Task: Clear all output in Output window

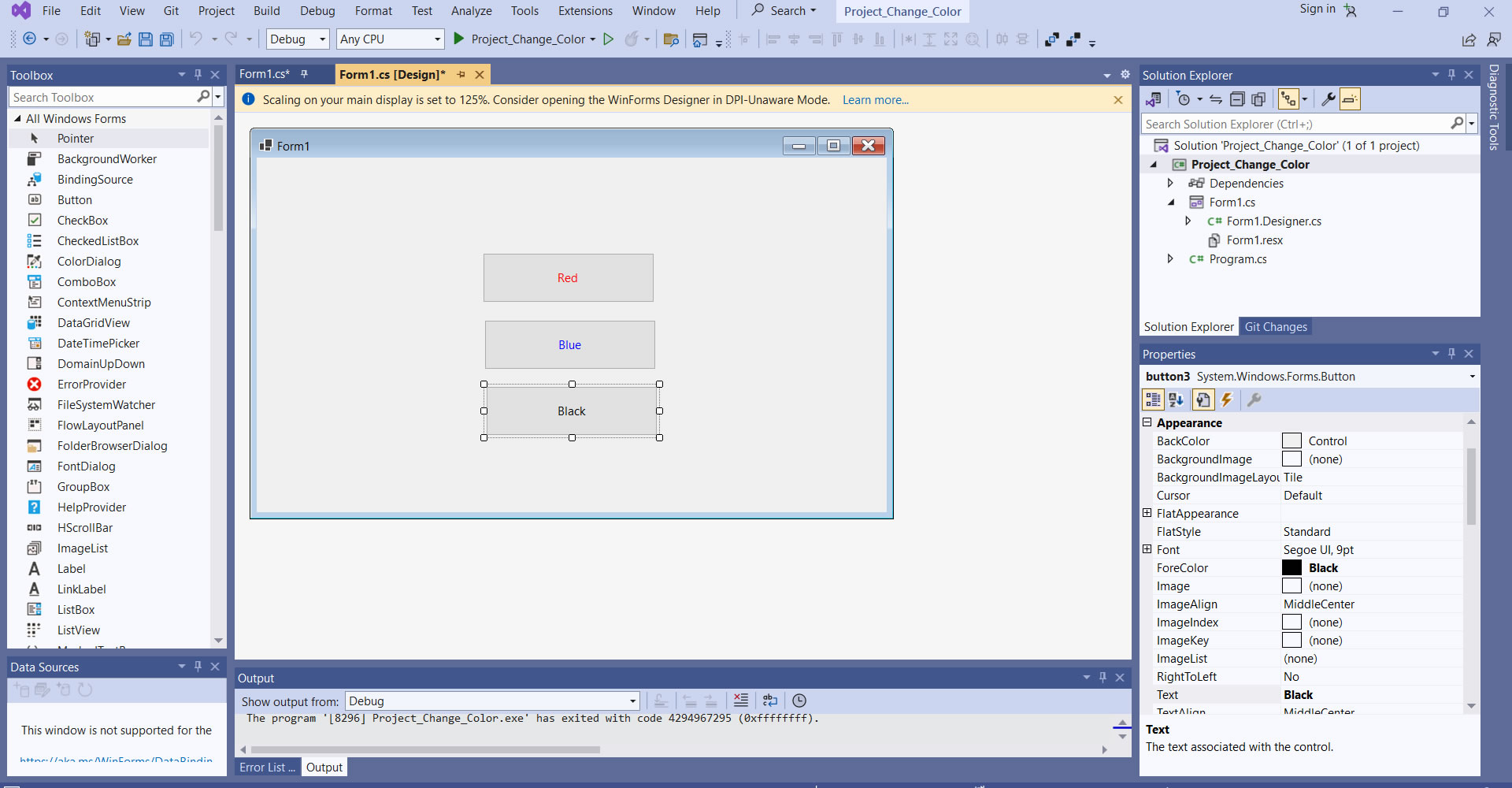Action: (741, 701)
